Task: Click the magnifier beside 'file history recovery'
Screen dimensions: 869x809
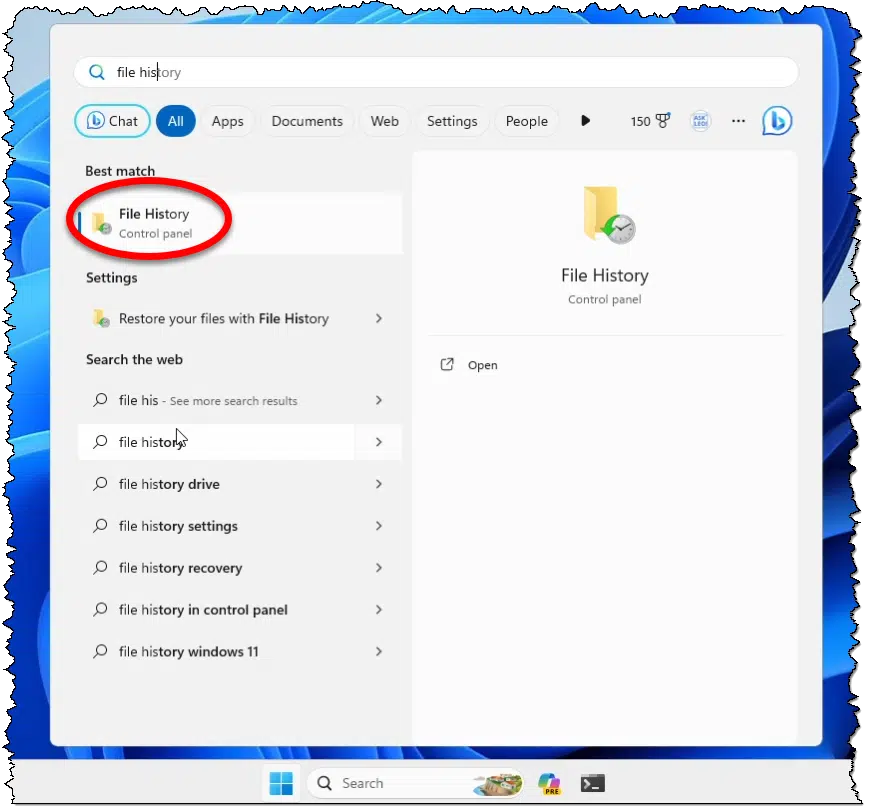Action: (100, 567)
